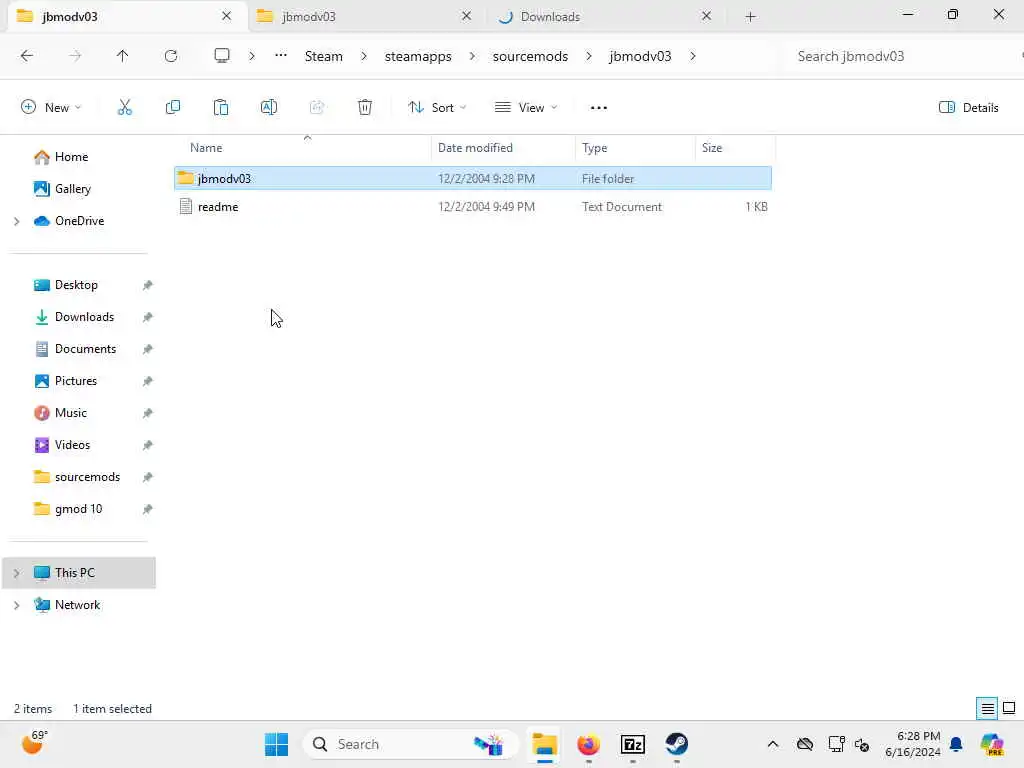Rename the selected folder

tap(269, 108)
